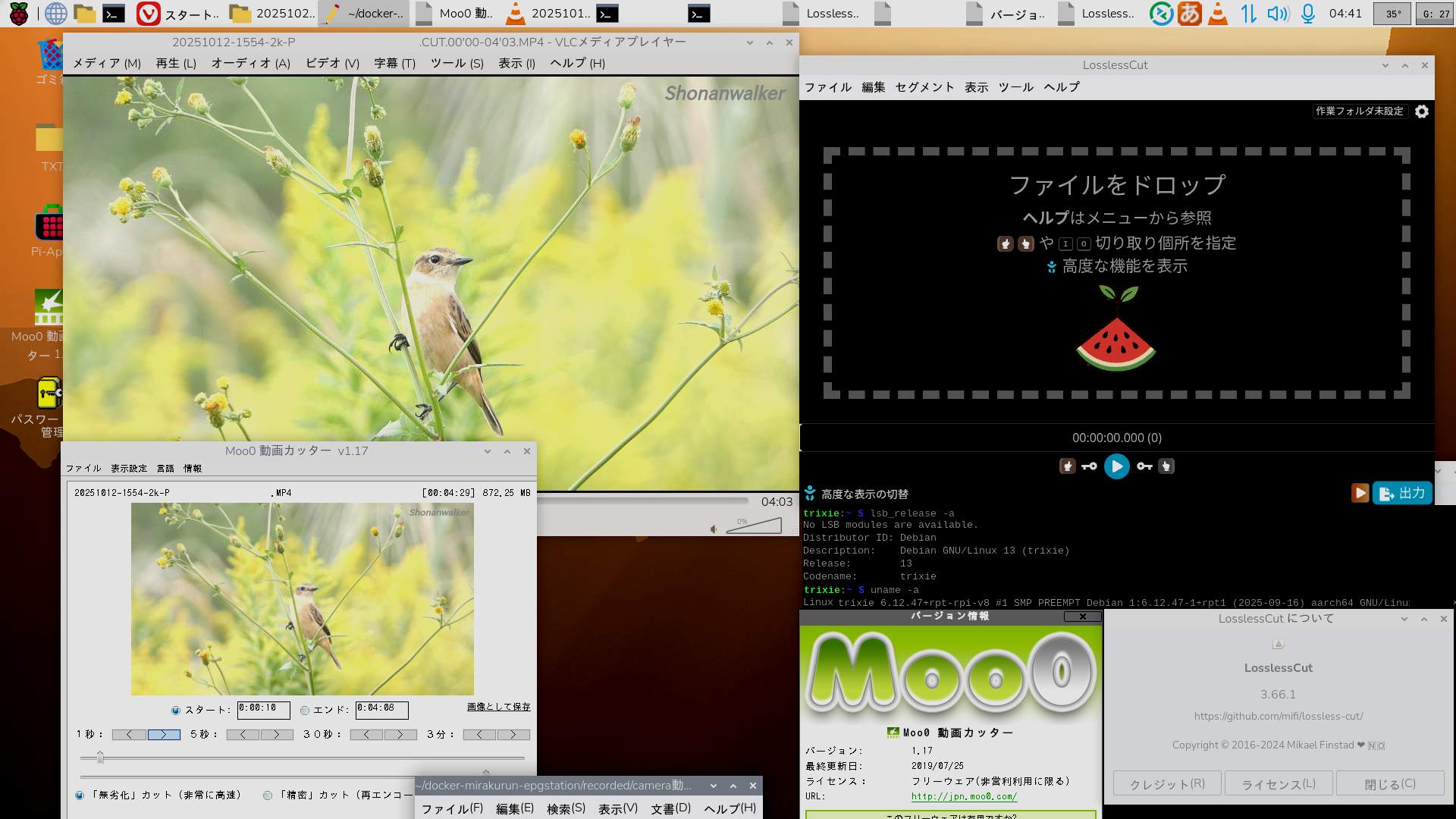Open VLC オーディオ (A) menu

pyautogui.click(x=250, y=64)
